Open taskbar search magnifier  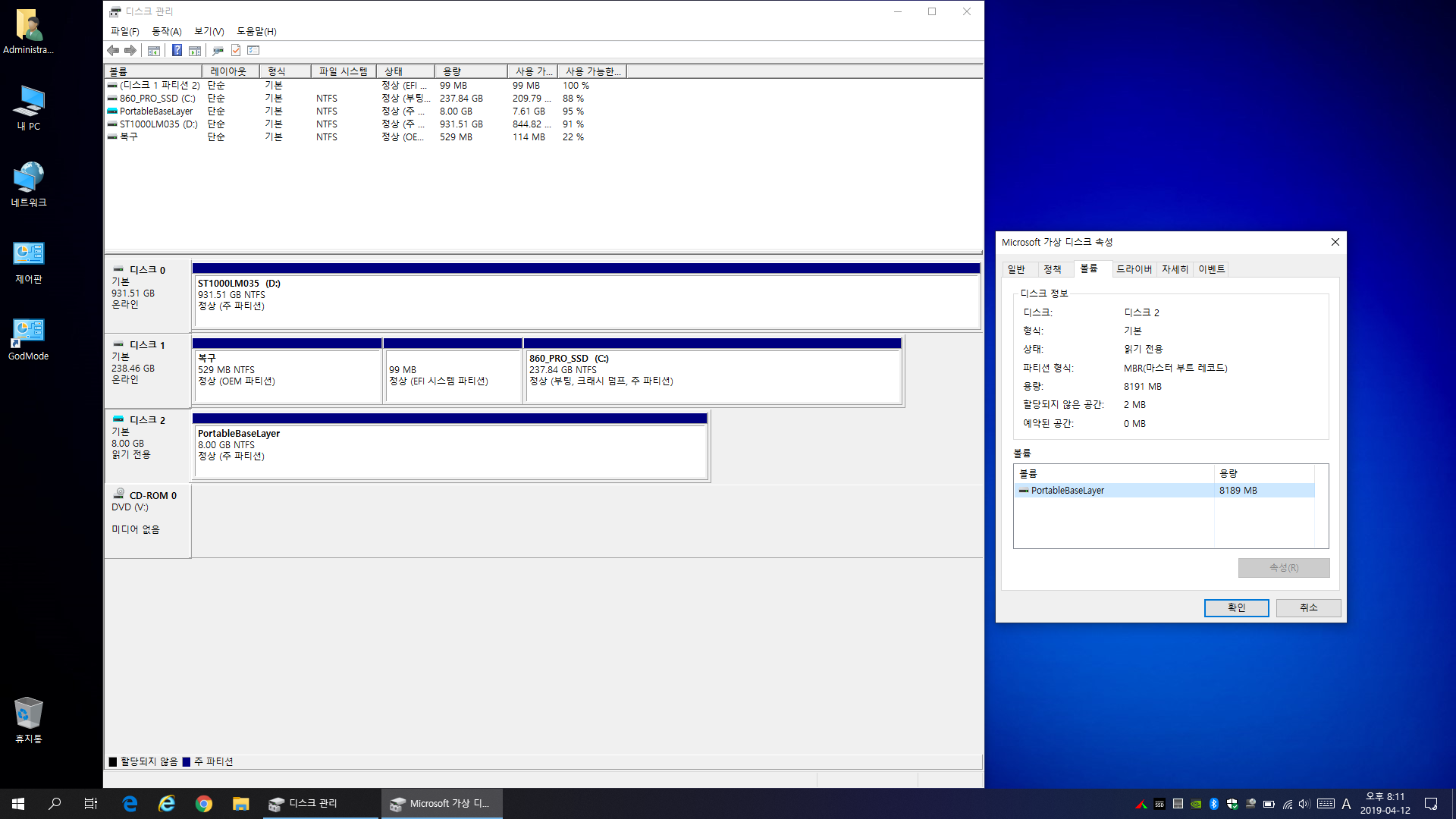coord(55,804)
